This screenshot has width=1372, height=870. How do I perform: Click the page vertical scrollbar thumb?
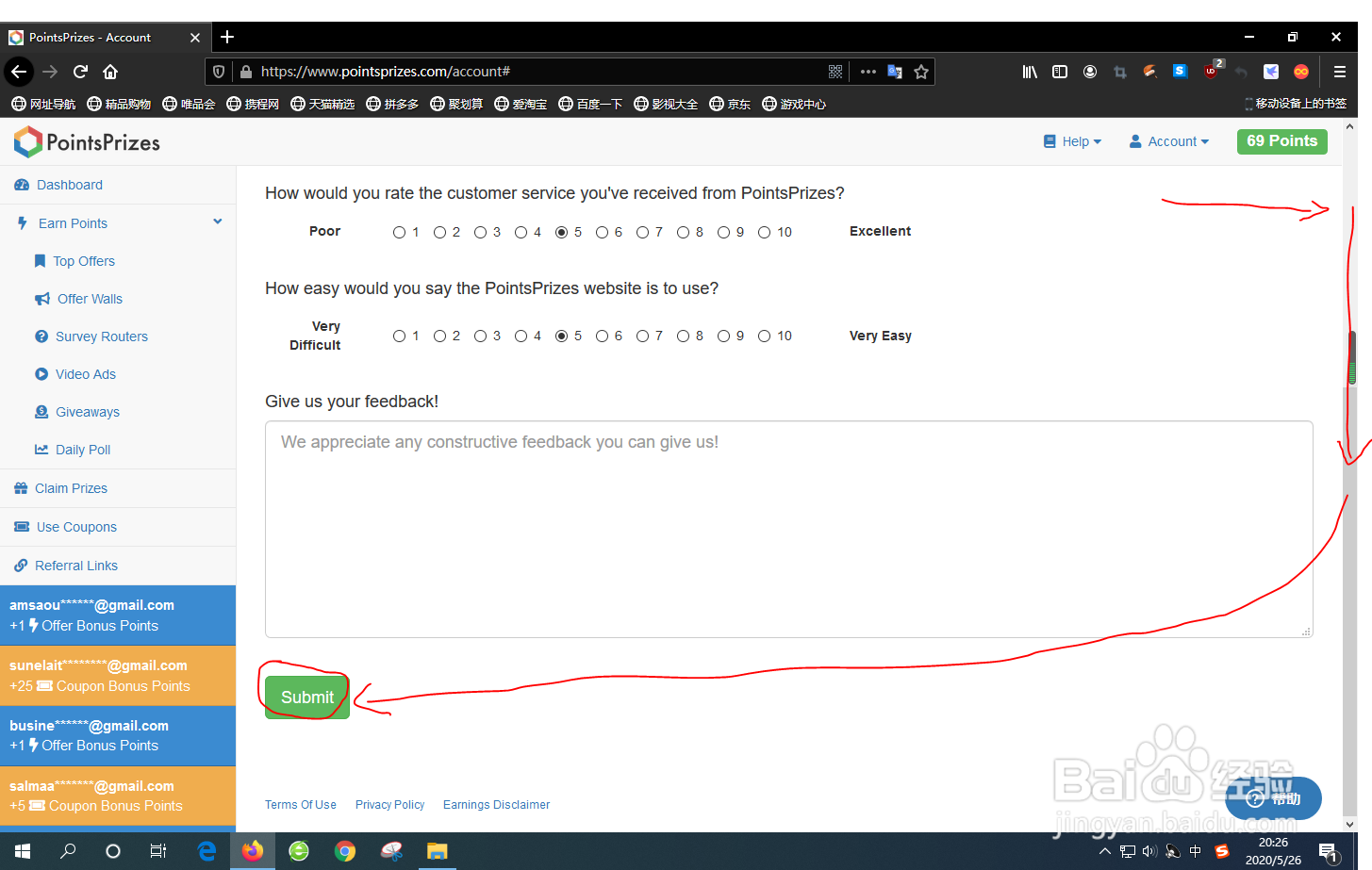(1351, 357)
